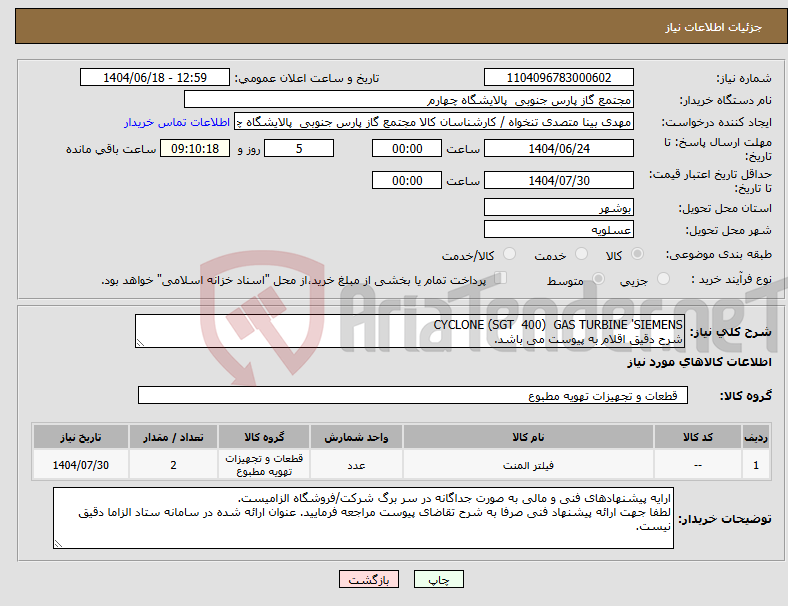
Task: Click the چاپ print button
Action: [439, 579]
